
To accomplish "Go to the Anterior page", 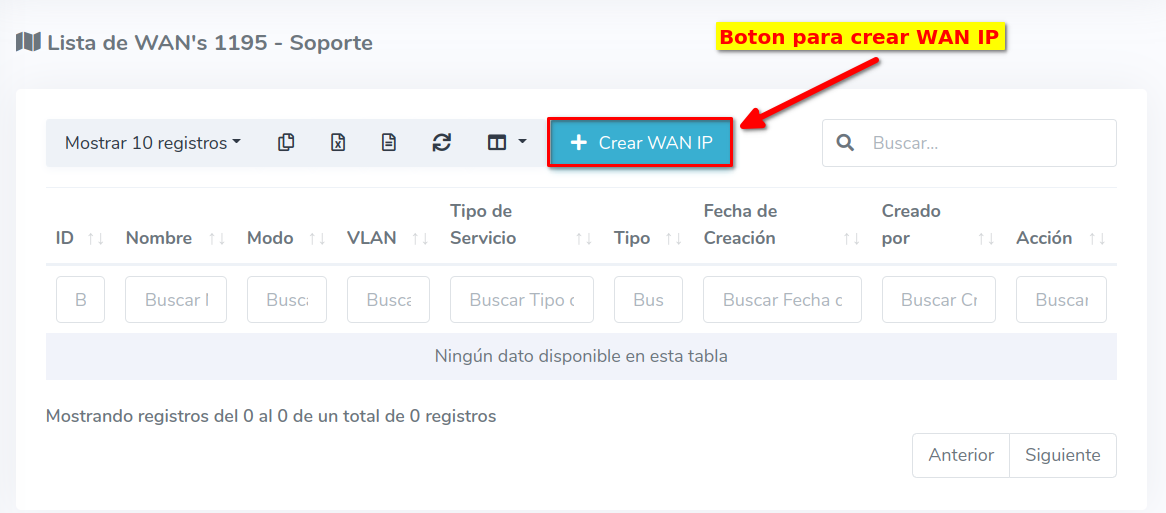I will 960,455.
